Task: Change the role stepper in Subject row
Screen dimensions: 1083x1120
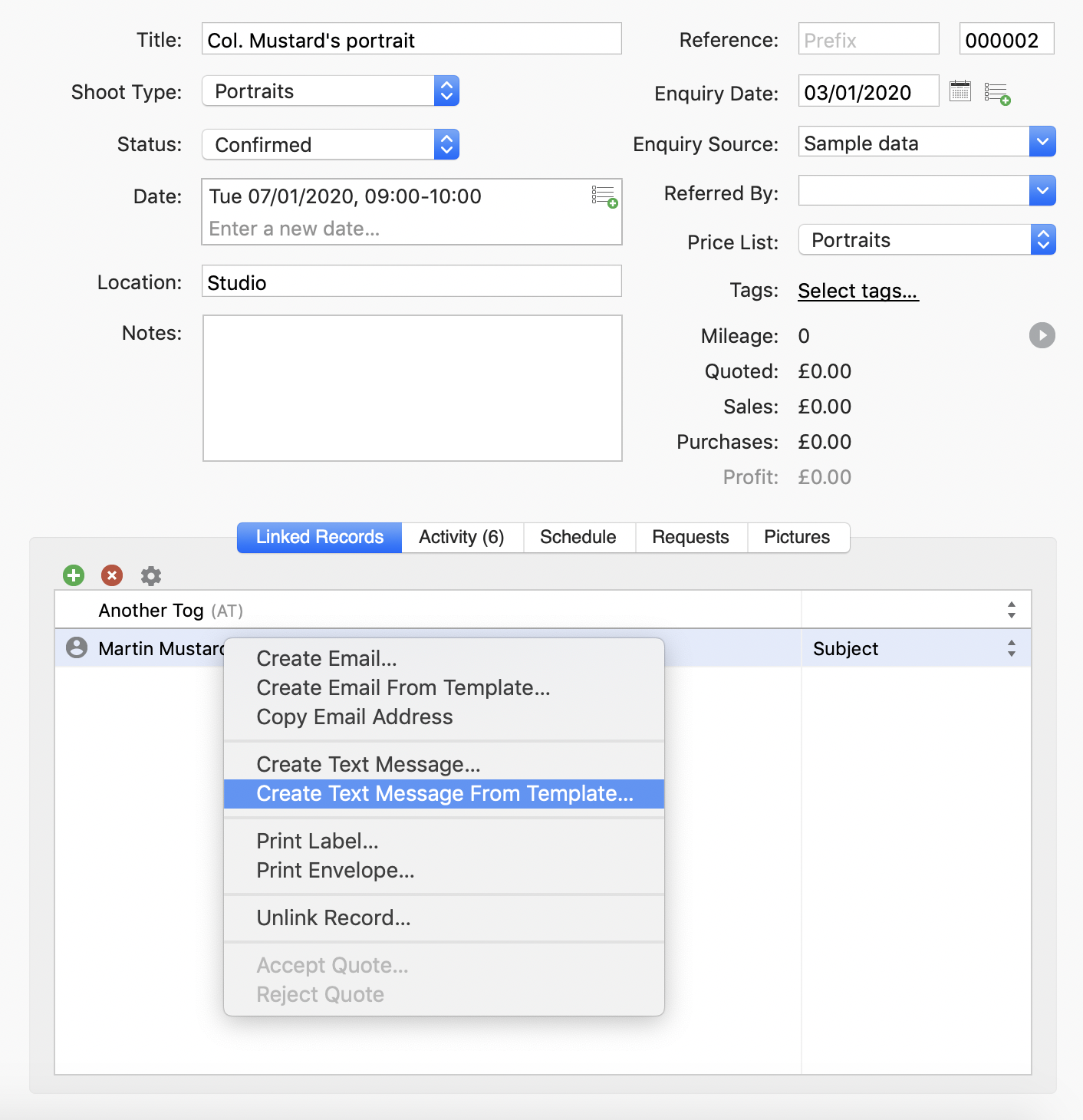Action: [x=1012, y=648]
